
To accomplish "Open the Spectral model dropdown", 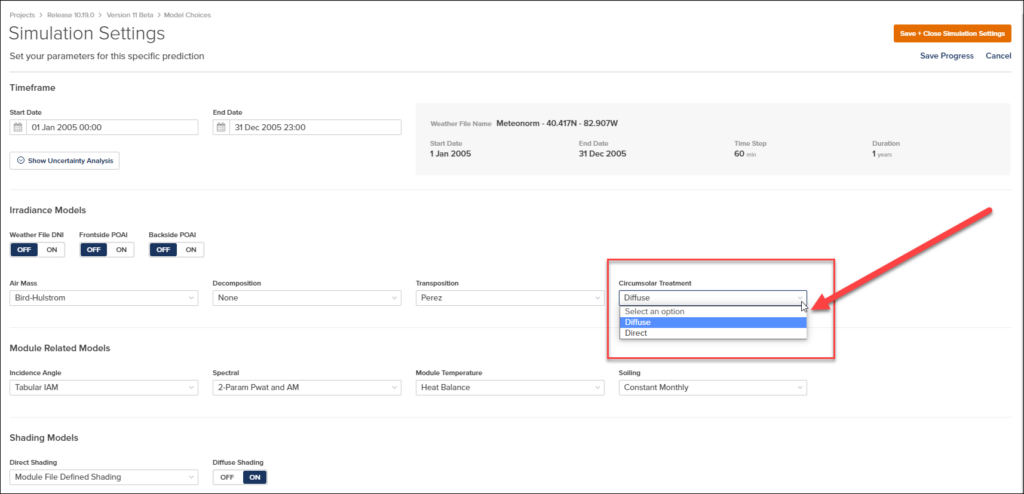I will pos(307,387).
